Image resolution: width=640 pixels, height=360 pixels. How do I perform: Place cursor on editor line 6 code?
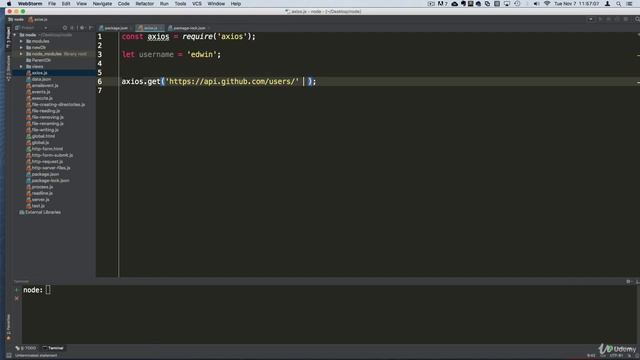click(218, 82)
